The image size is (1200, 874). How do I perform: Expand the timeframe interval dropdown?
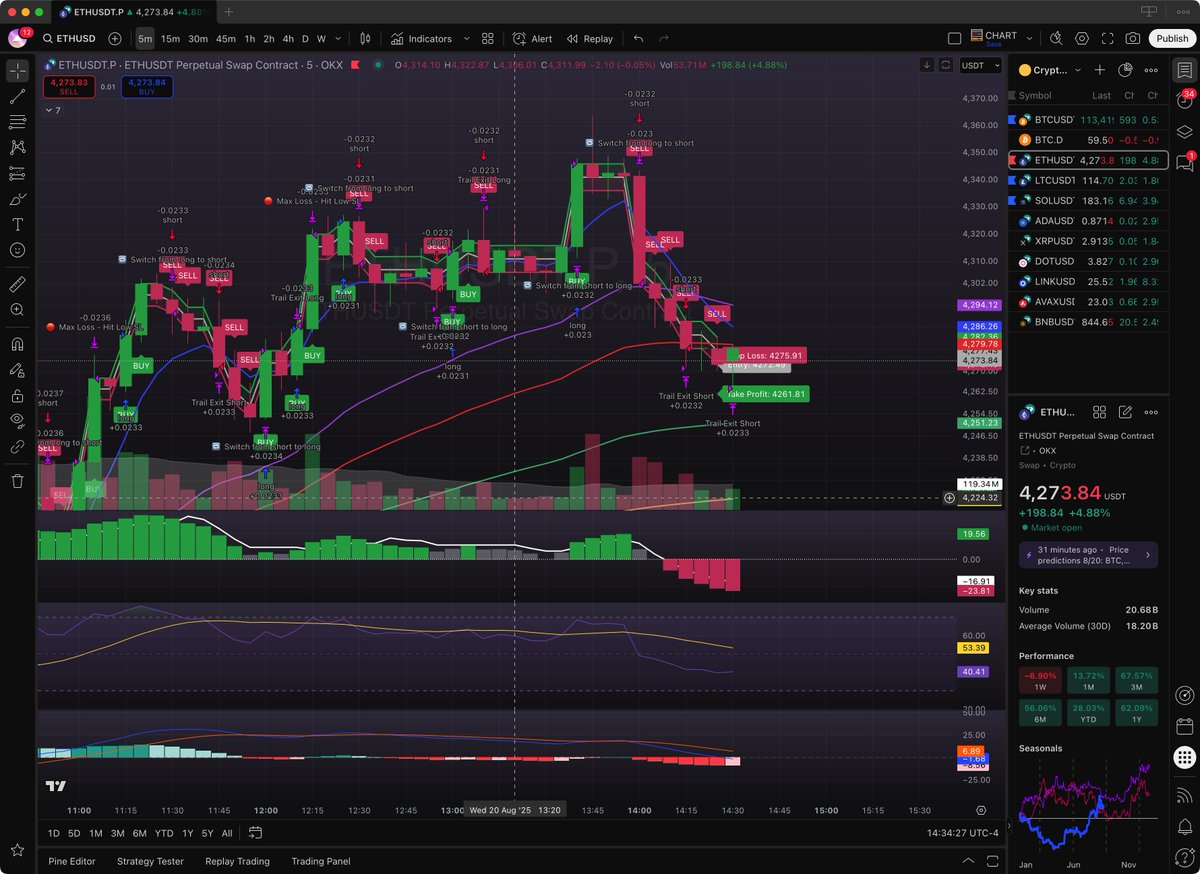pos(338,39)
